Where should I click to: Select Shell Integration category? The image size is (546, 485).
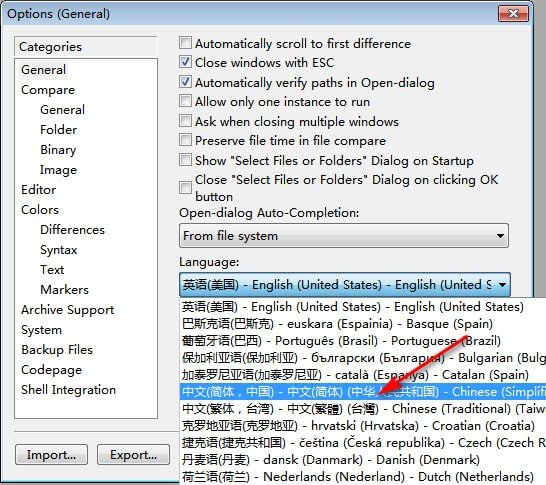pyautogui.click(x=68, y=390)
